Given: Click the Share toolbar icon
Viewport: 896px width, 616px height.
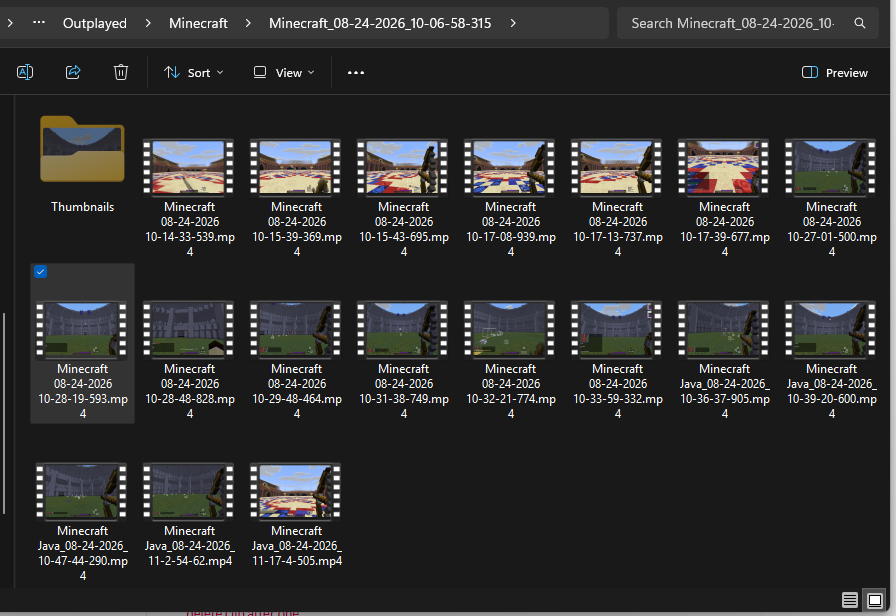Looking at the screenshot, I should point(73,73).
